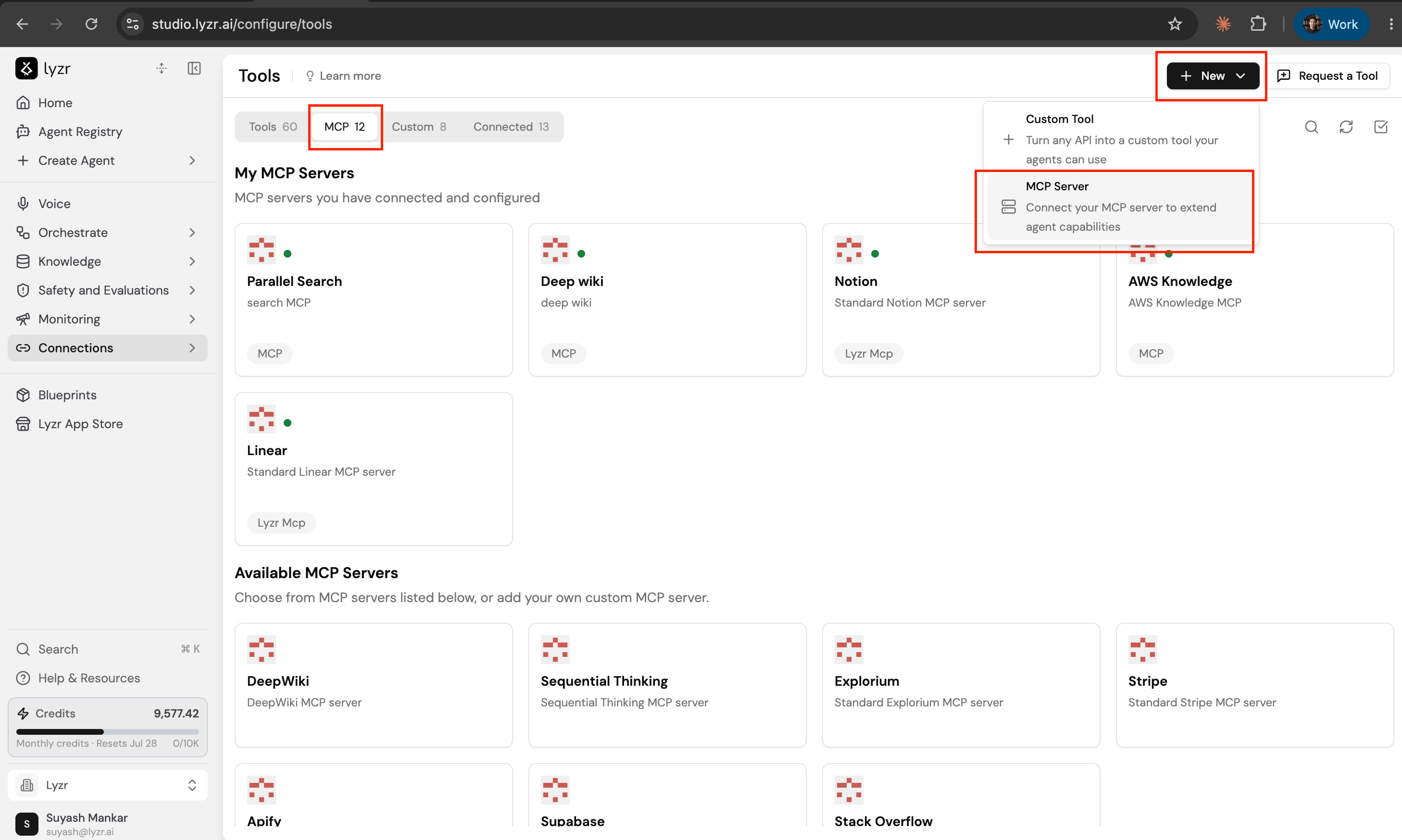This screenshot has width=1402, height=840.
Task: View site information icon in address bar
Action: coord(133,24)
